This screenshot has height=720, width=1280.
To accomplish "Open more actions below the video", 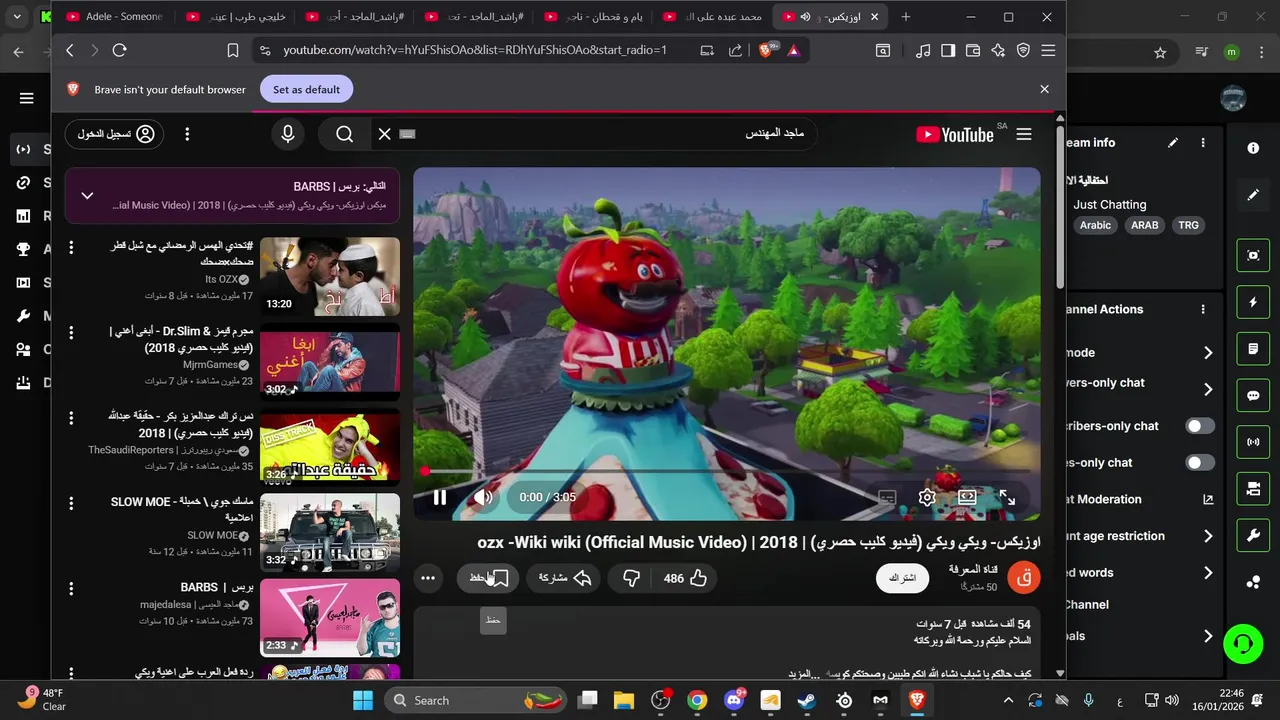I will tap(428, 578).
